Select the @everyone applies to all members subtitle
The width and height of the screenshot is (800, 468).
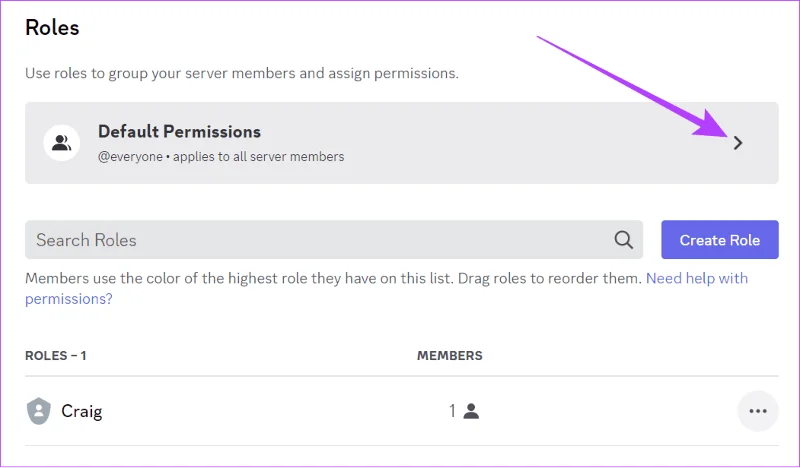pos(221,156)
